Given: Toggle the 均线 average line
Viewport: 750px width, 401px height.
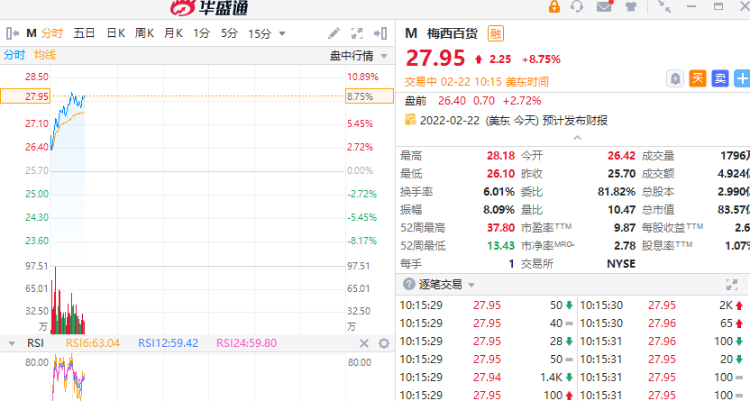Looking at the screenshot, I should [44, 55].
